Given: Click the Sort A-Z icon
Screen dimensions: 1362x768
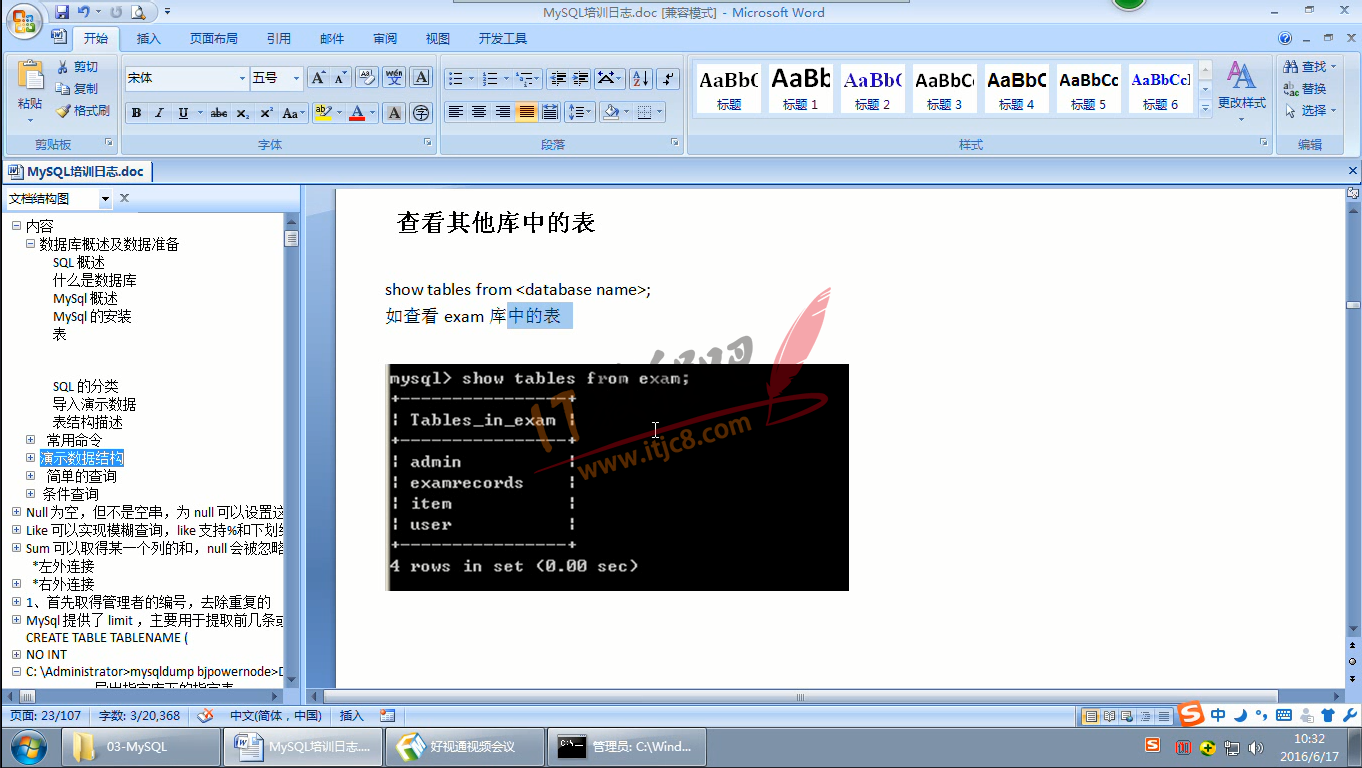Looking at the screenshot, I should point(640,78).
